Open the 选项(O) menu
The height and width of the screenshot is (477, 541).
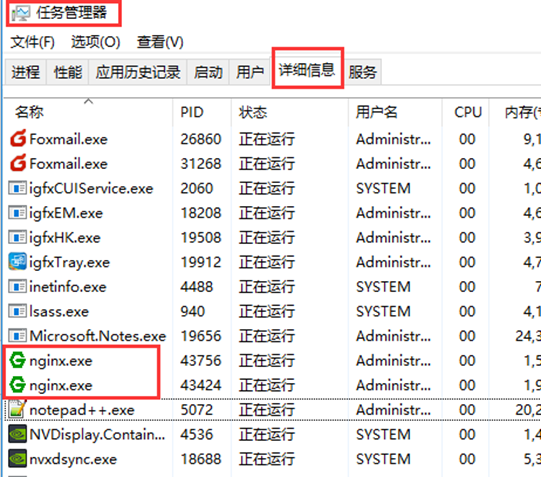96,42
